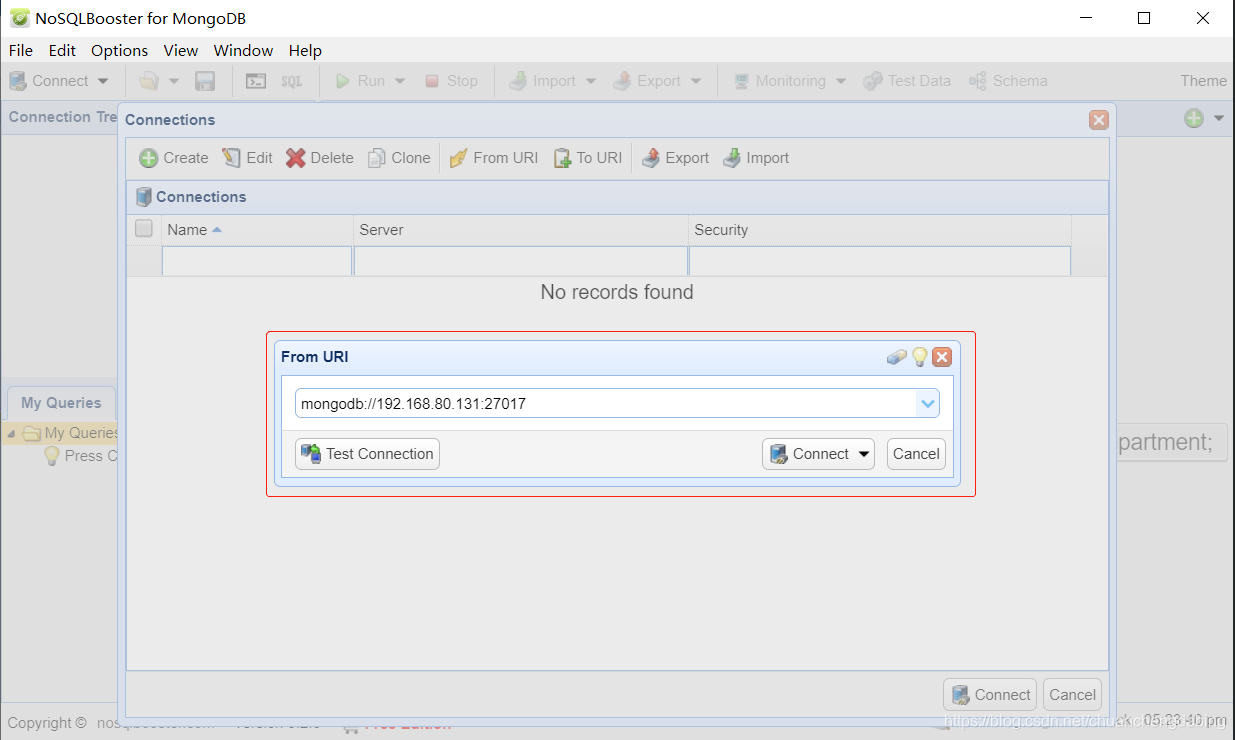
Task: Click the SQL query icon in main toolbar
Action: click(x=291, y=81)
